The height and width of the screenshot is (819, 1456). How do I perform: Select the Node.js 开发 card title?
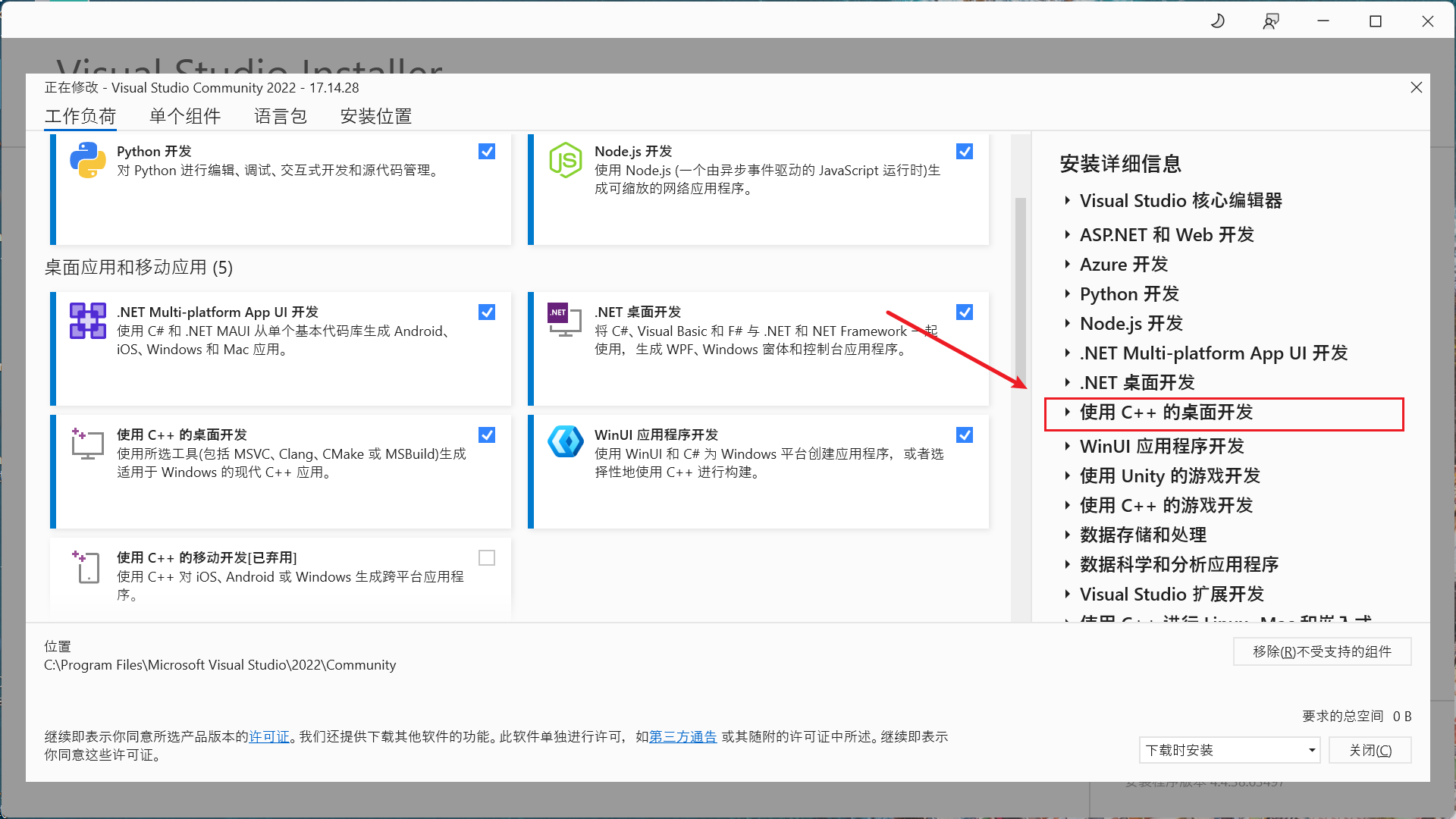633,152
